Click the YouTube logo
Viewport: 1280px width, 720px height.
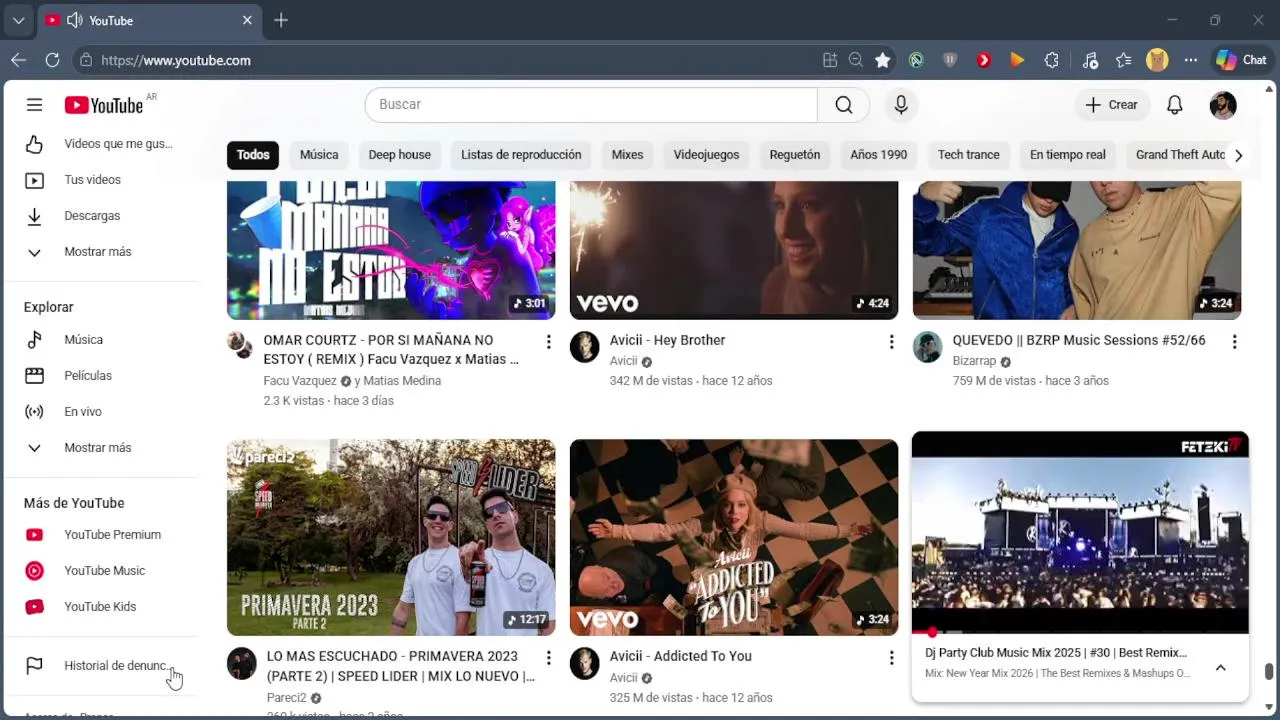(104, 105)
